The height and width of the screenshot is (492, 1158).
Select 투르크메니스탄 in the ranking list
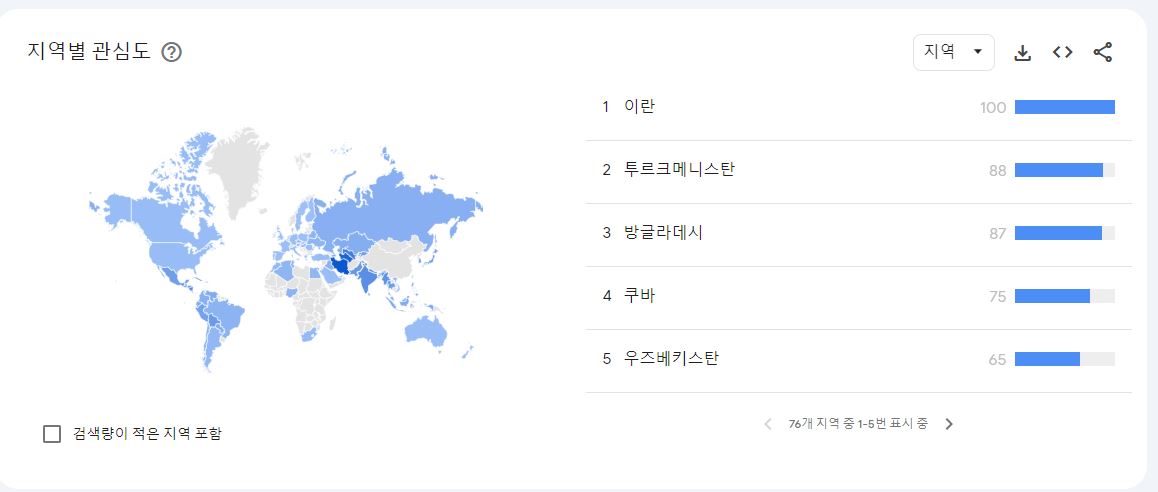(x=678, y=170)
